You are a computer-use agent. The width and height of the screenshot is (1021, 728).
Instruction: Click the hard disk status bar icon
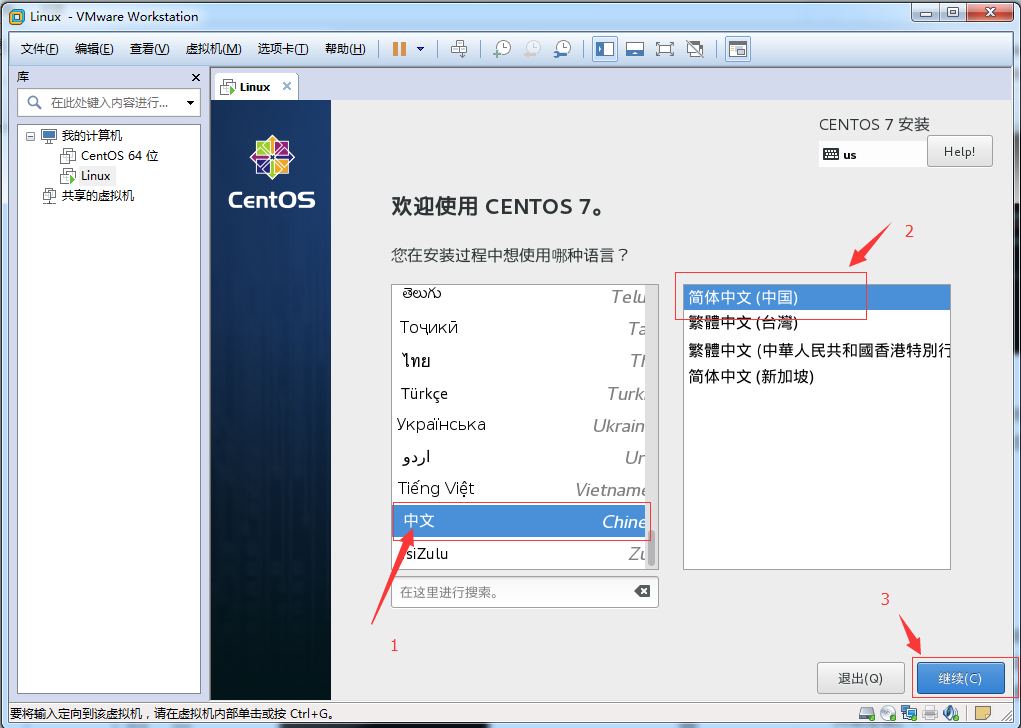tap(866, 714)
